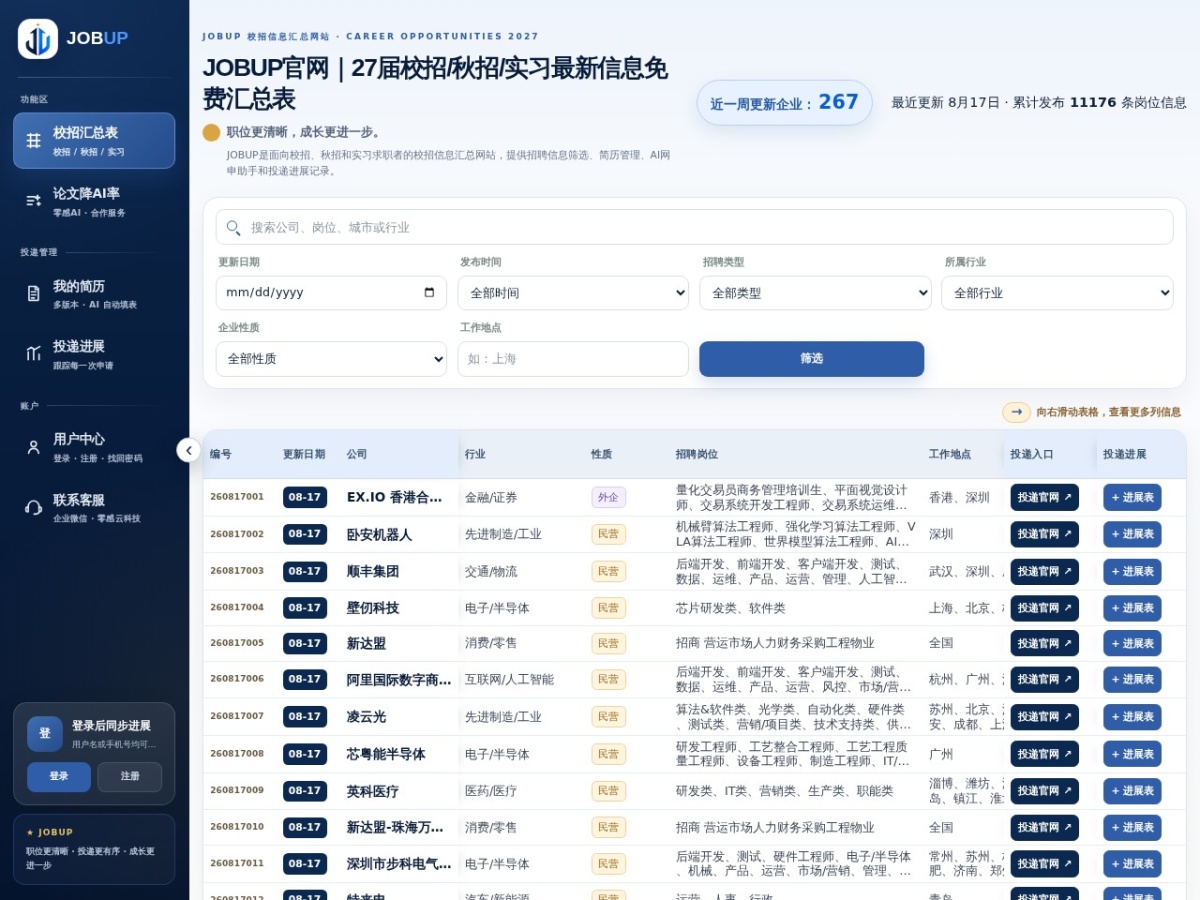
Task: Collapse the sidebar with the chevron button
Action: [189, 450]
